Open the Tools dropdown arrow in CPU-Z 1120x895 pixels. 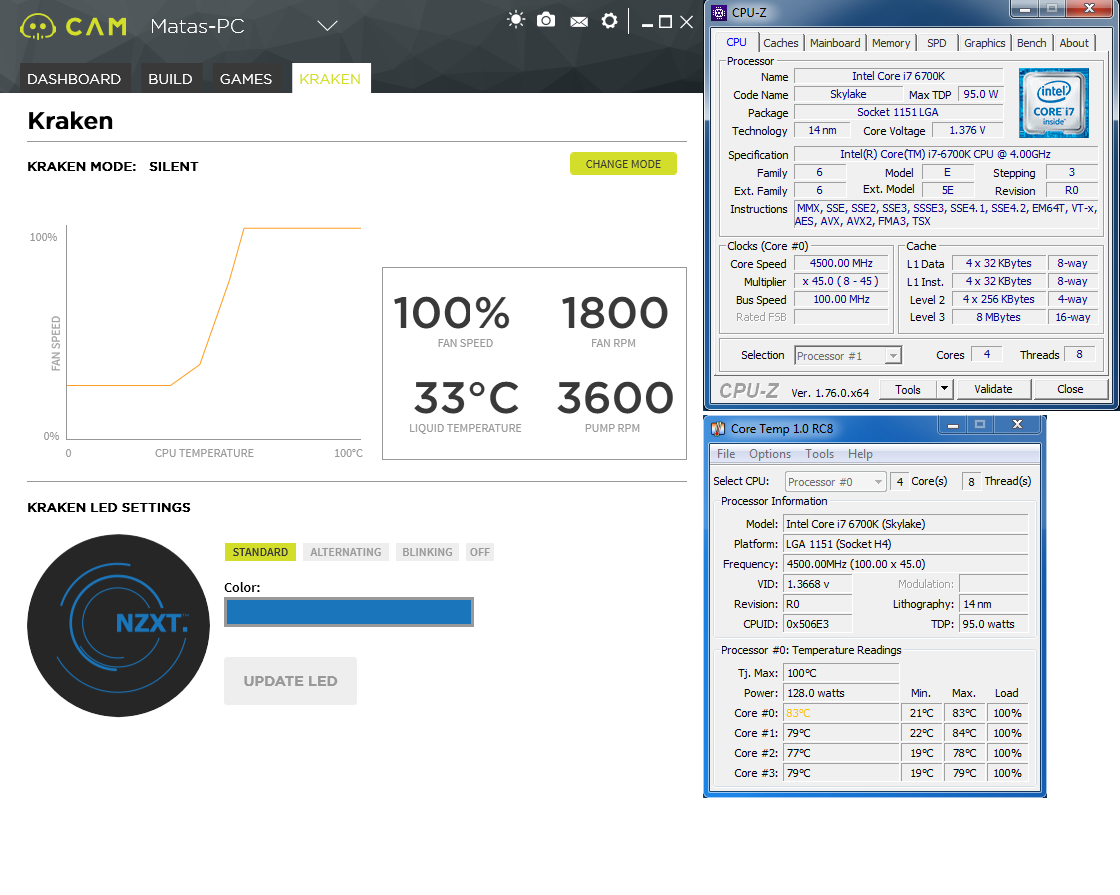click(944, 389)
